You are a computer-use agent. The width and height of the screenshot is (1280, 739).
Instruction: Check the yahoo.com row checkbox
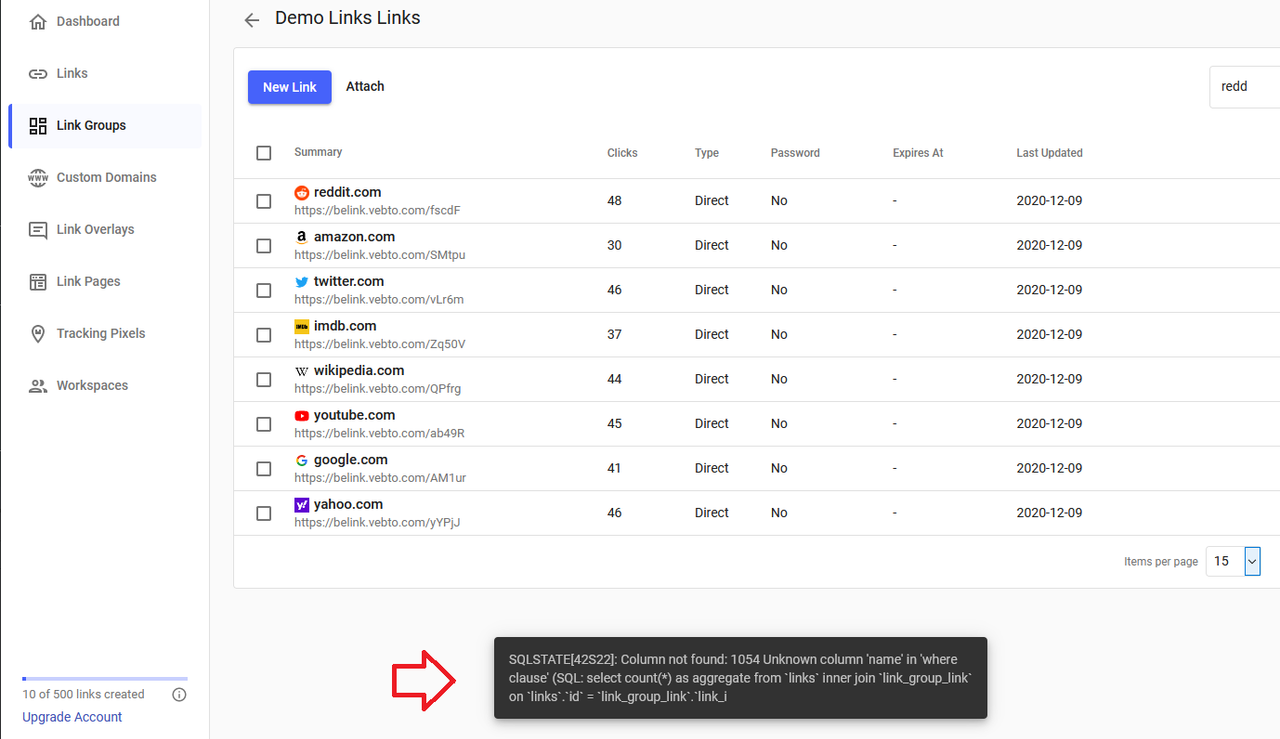coord(264,513)
